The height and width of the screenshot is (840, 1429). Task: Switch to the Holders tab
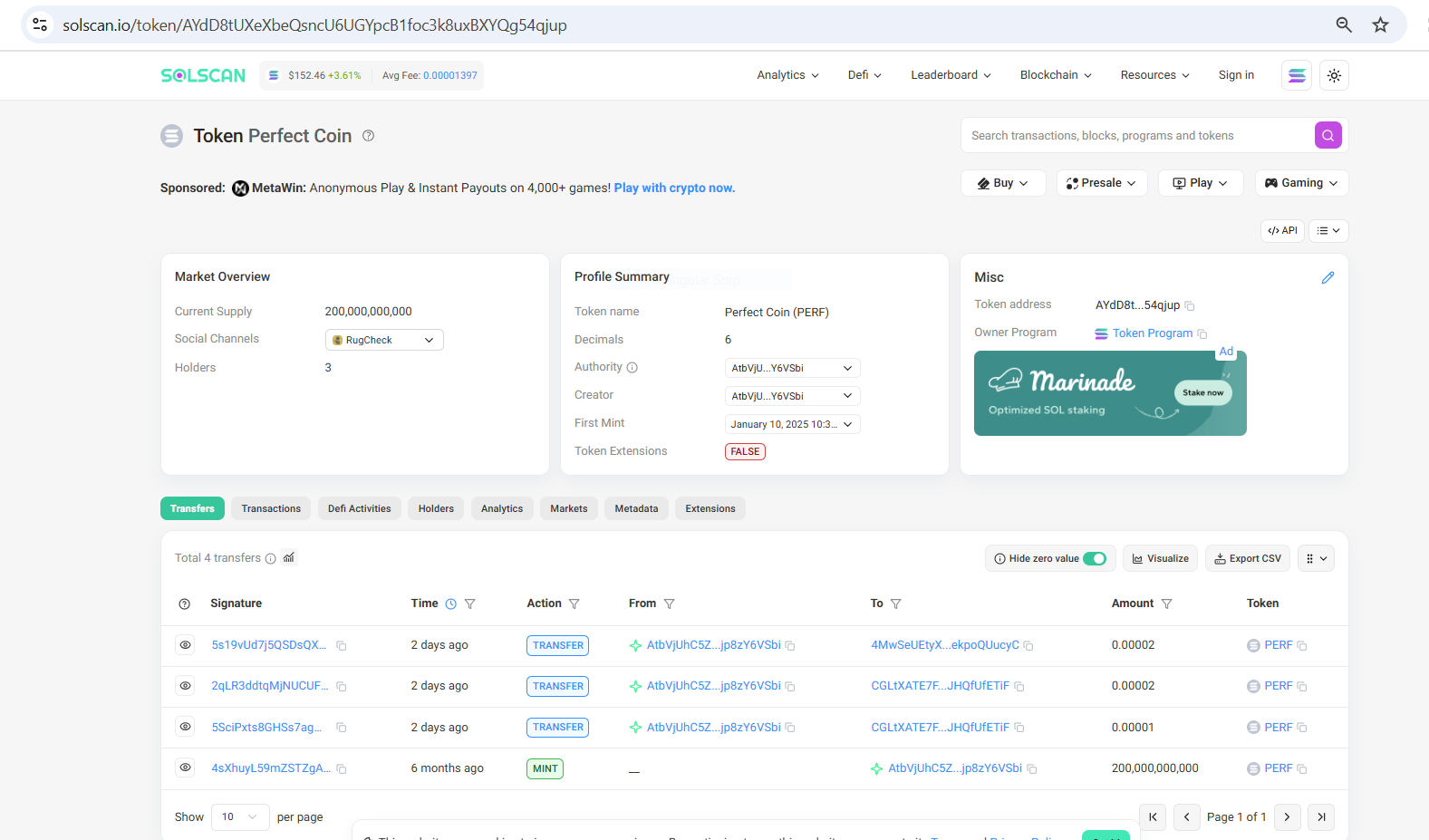[x=436, y=509]
